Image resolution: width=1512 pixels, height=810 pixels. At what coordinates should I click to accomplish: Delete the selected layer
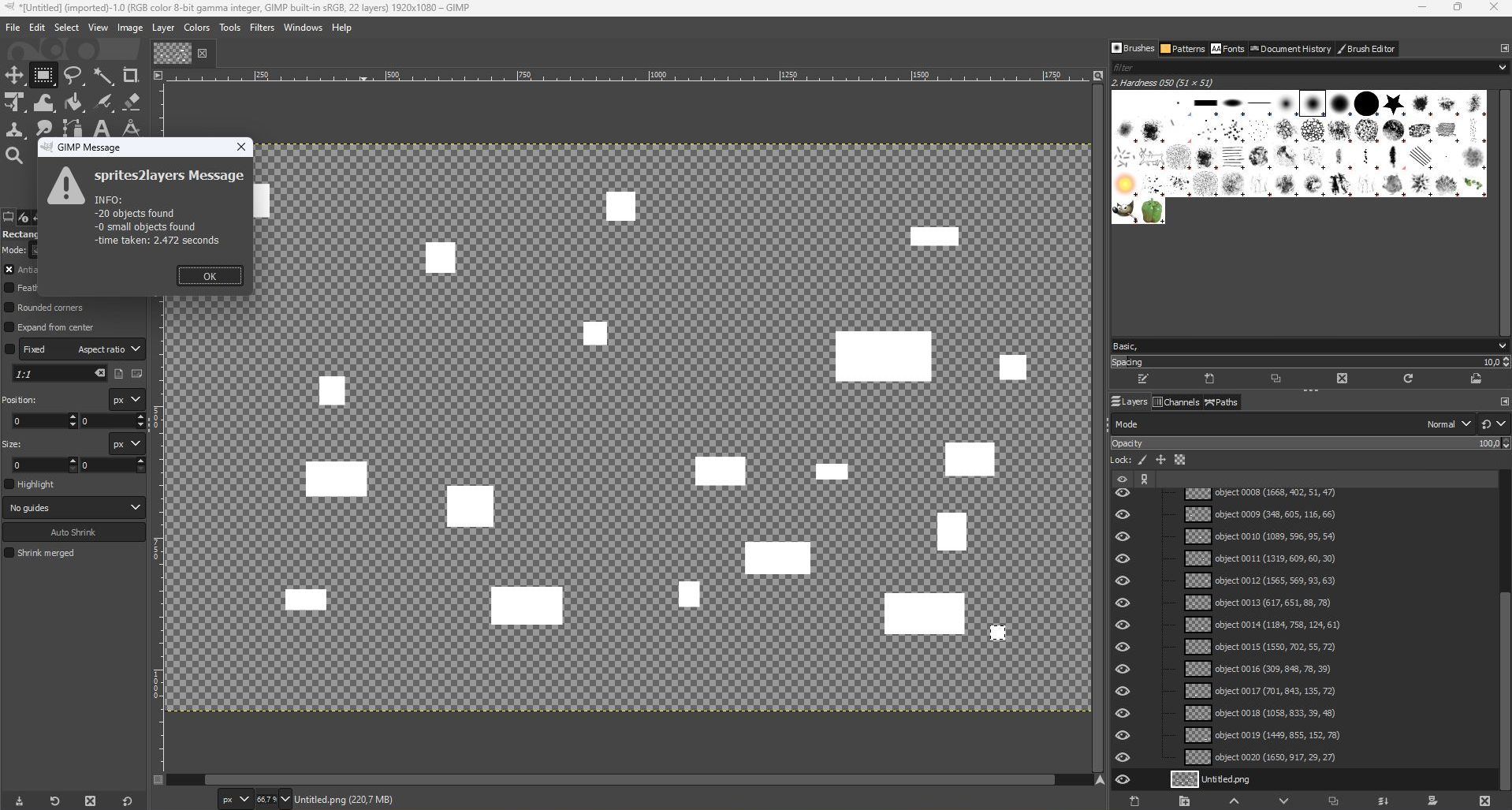point(1484,801)
